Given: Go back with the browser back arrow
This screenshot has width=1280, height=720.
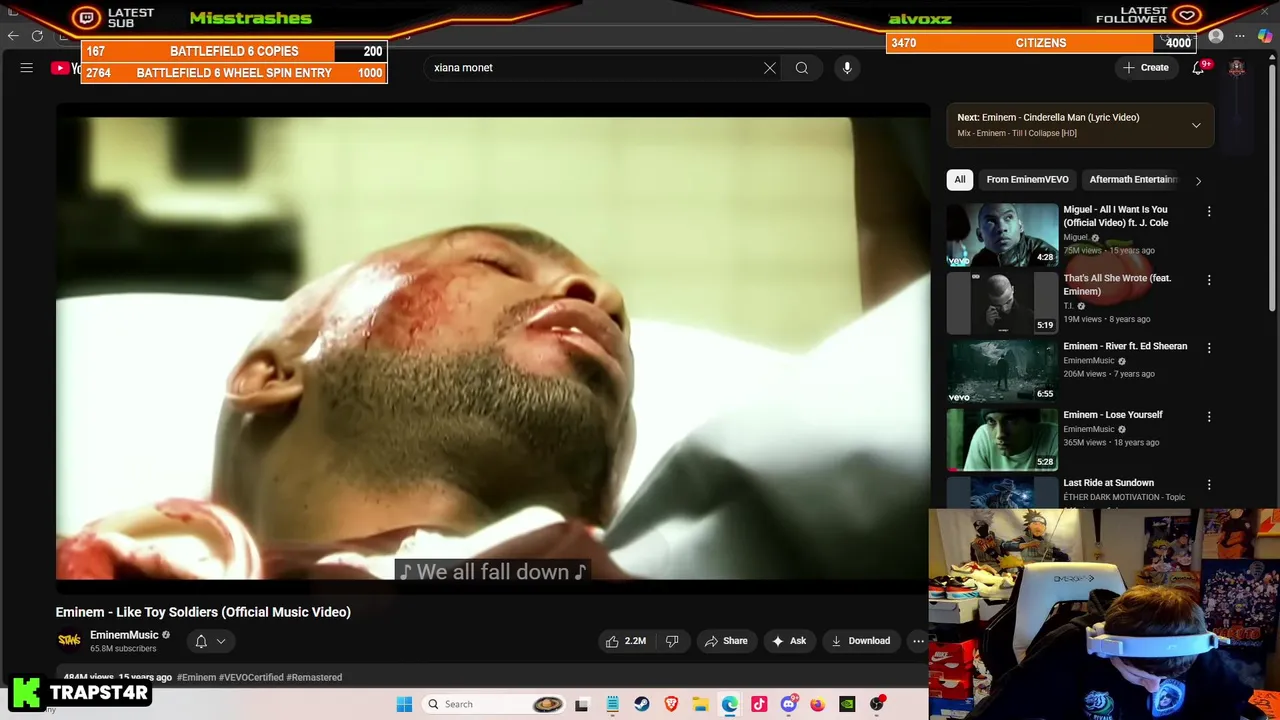Looking at the screenshot, I should coord(13,36).
